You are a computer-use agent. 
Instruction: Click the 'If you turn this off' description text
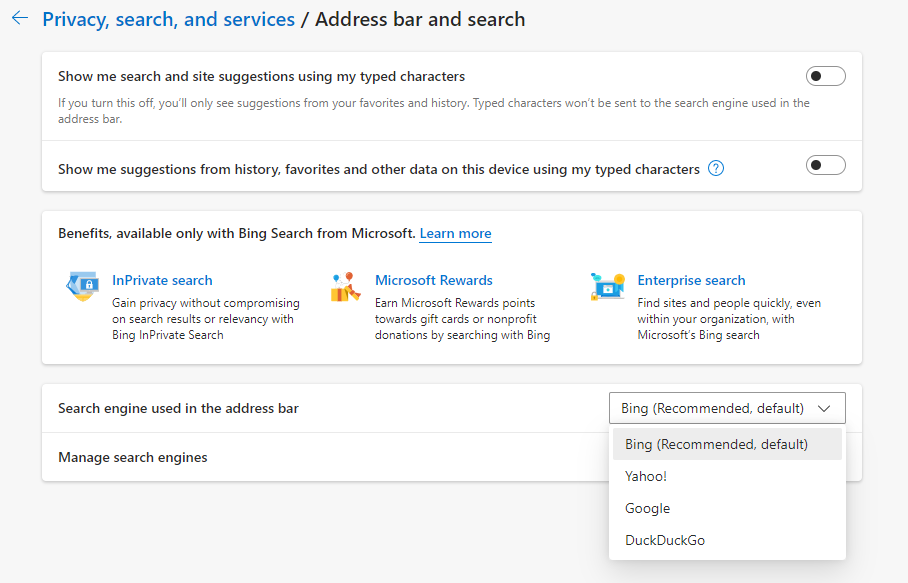point(434,111)
